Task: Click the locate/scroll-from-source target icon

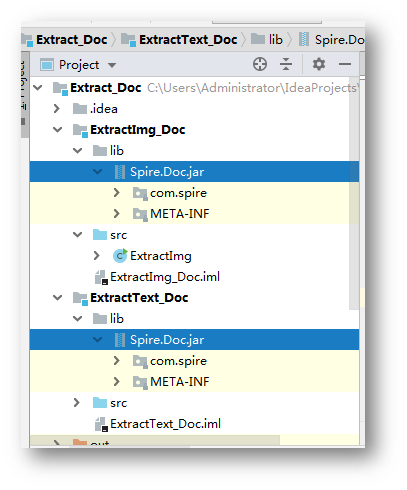Action: pyautogui.click(x=260, y=64)
